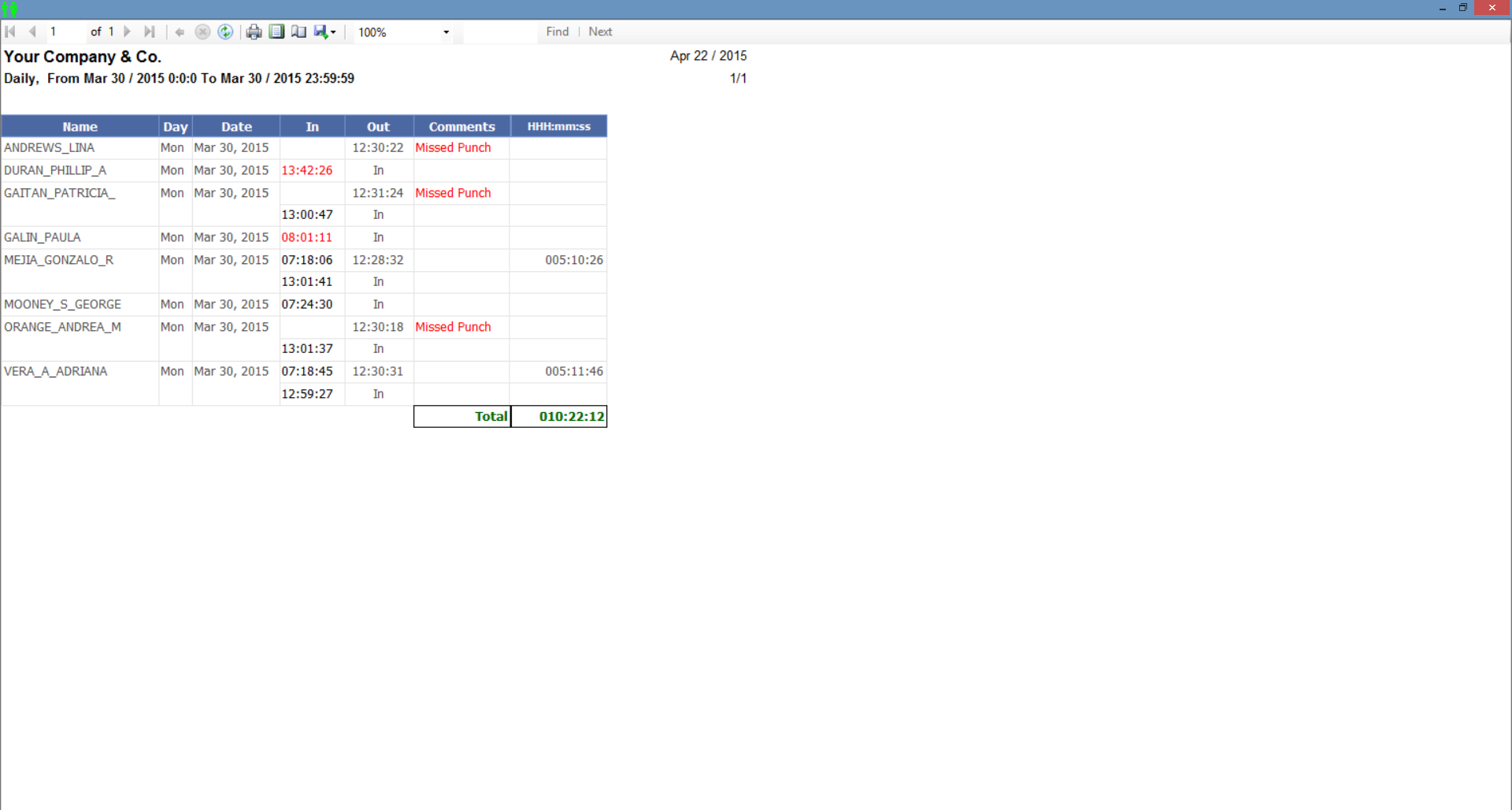Select the GALIN_PAULA name cell
Screen dimensions: 1512x810
(80, 237)
